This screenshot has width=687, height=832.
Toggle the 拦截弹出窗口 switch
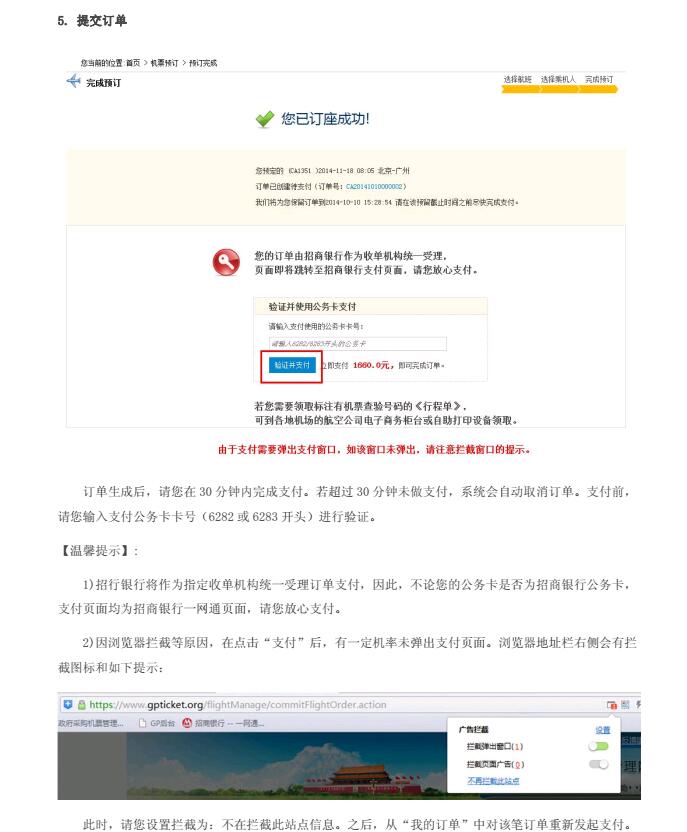[598, 747]
